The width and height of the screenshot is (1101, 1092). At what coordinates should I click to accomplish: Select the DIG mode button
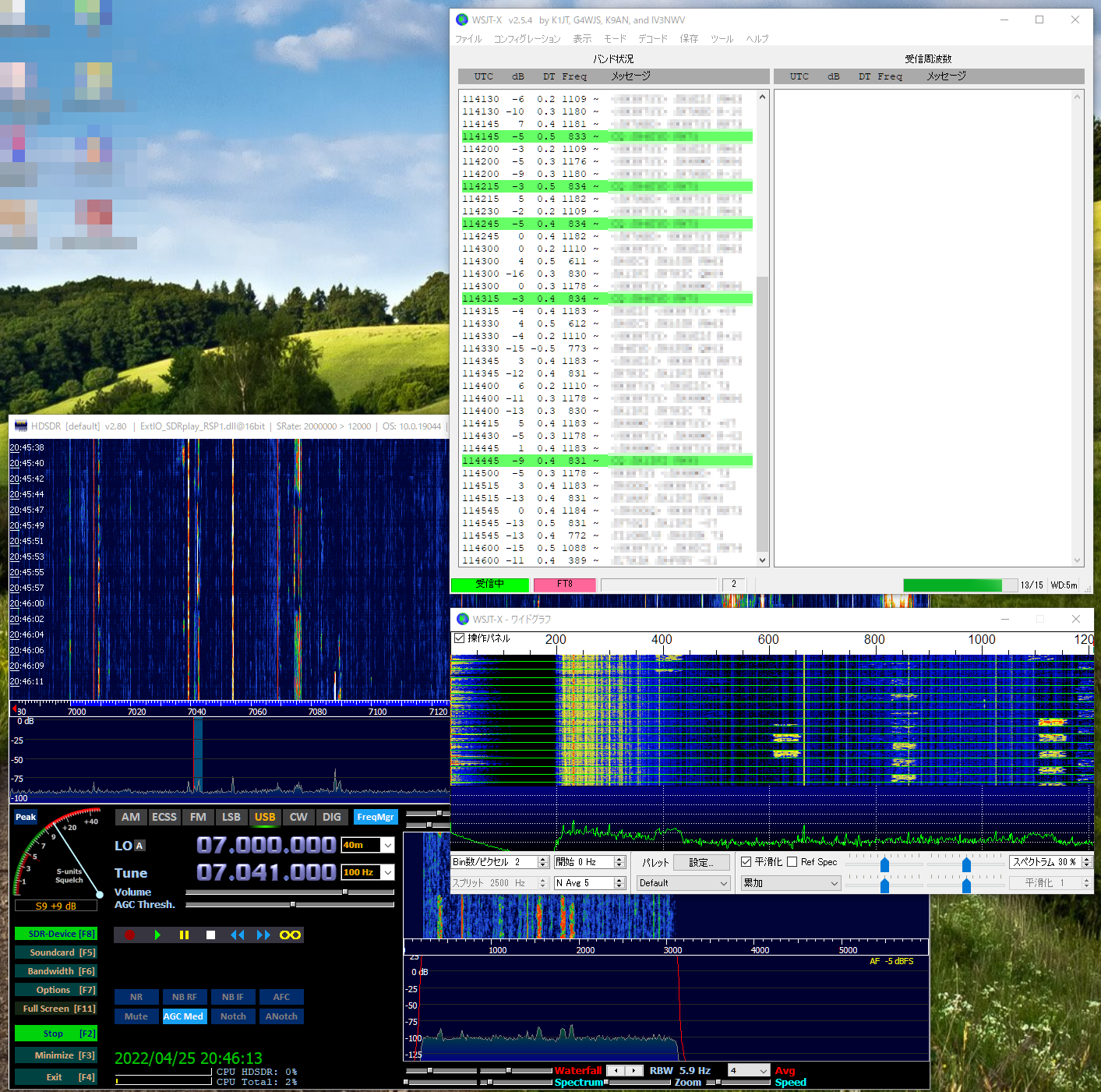332,817
